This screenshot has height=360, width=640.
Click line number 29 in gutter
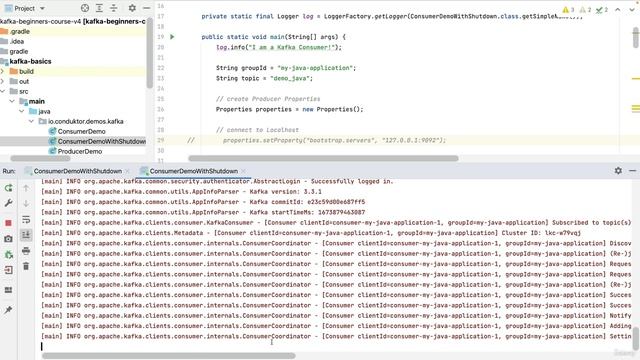click(161, 140)
